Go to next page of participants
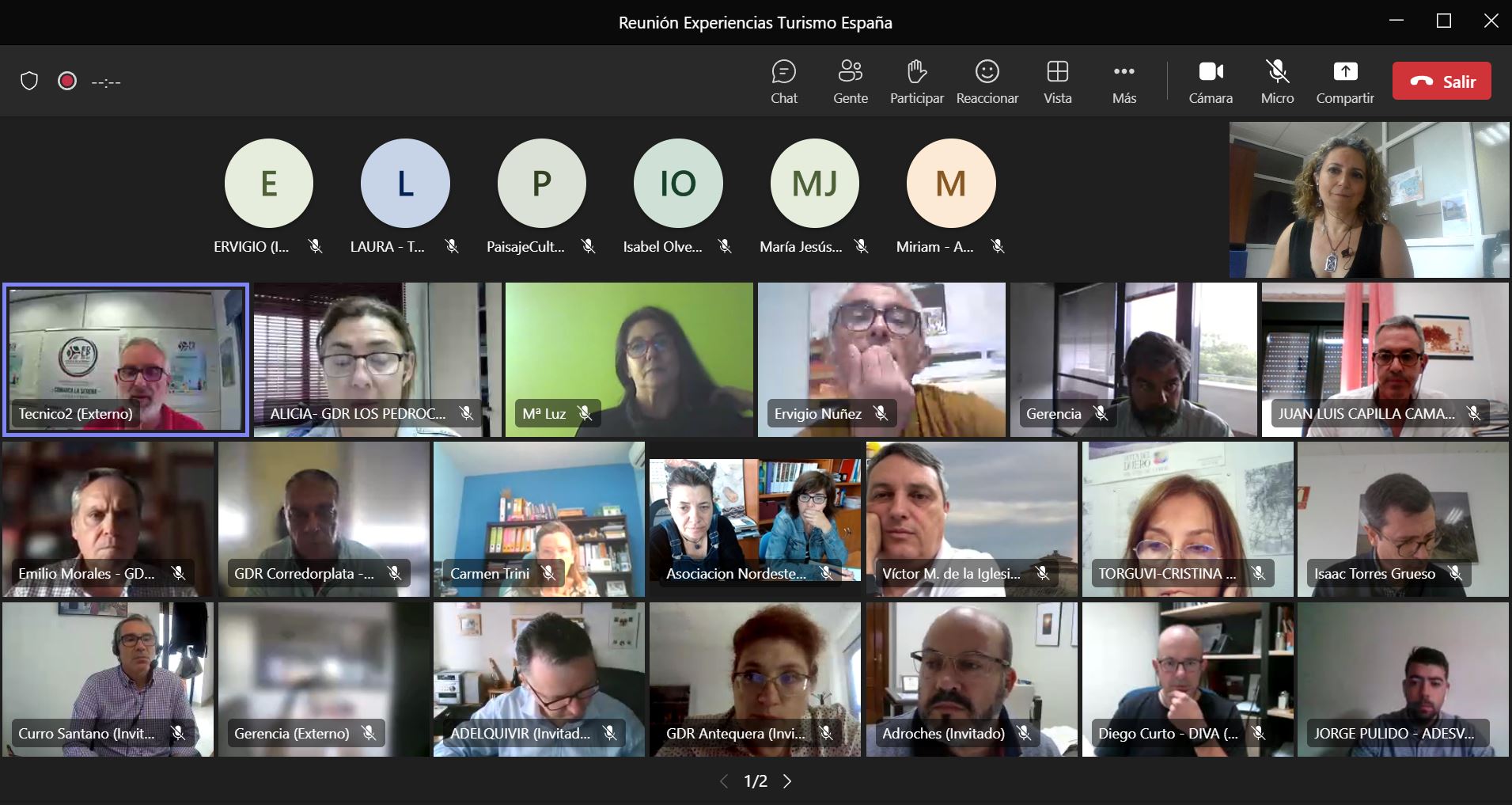Screen dimensions: 1512x805 (787, 781)
